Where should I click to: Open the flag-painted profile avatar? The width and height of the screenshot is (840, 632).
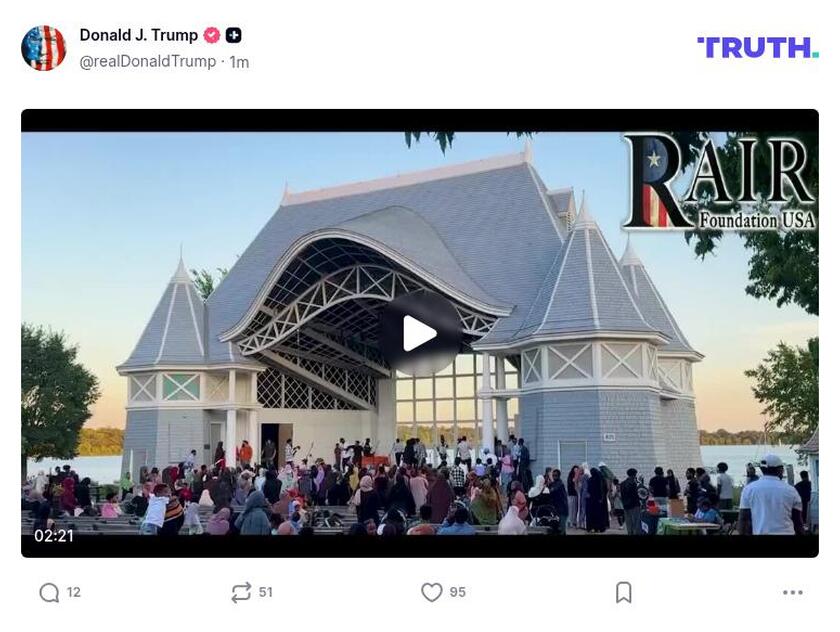coord(43,48)
